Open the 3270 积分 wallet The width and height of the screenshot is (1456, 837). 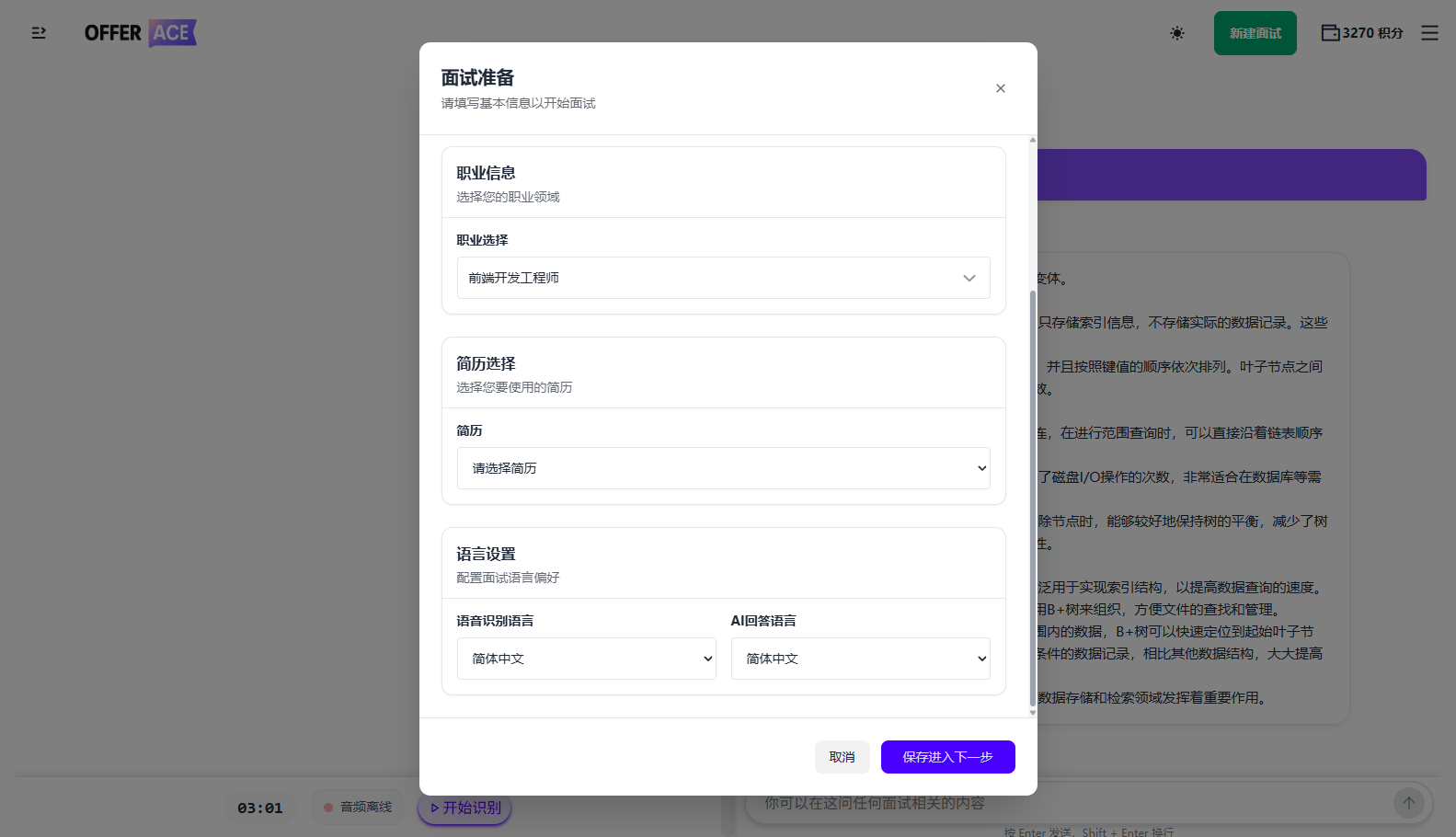click(x=1362, y=33)
